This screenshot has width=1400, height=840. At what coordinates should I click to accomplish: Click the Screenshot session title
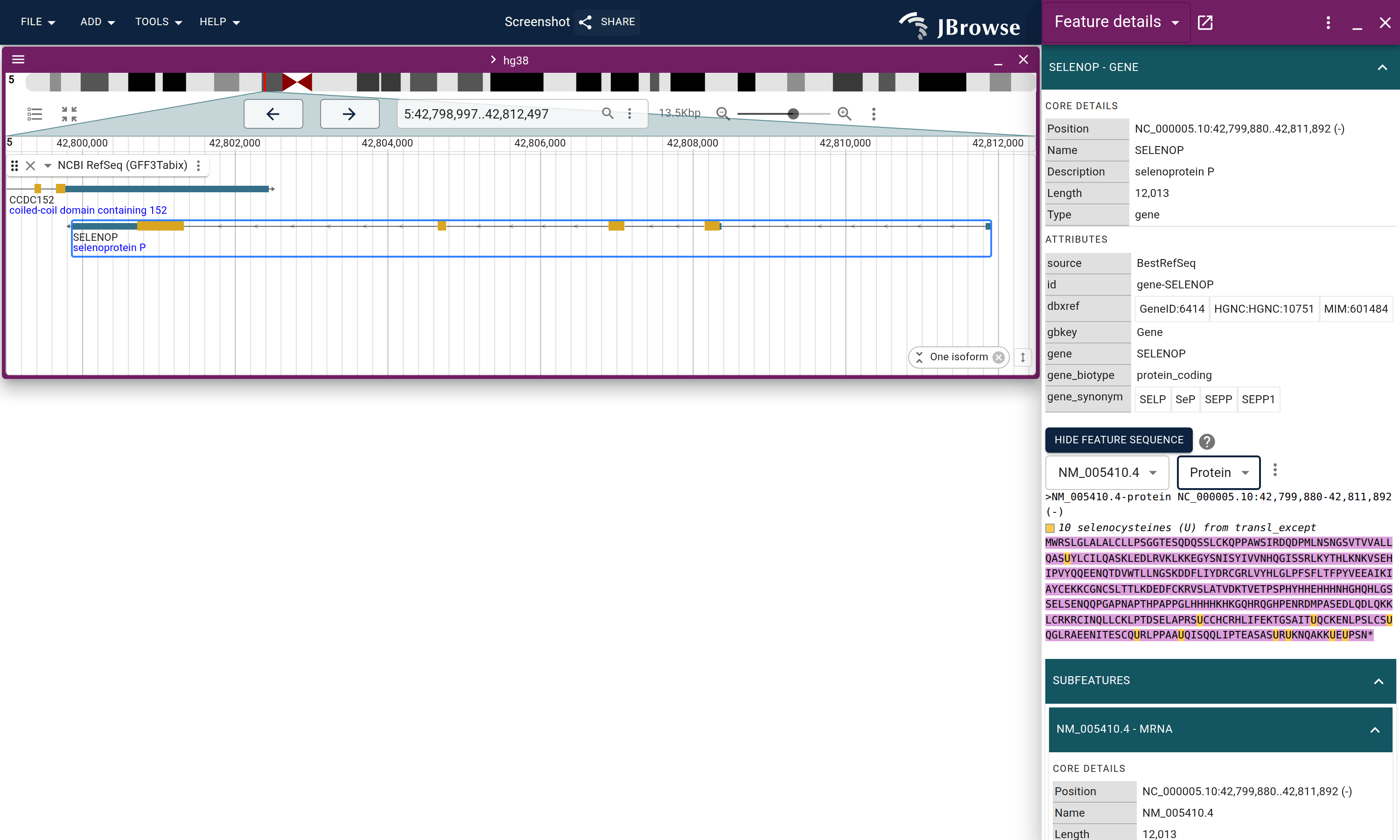pos(537,22)
